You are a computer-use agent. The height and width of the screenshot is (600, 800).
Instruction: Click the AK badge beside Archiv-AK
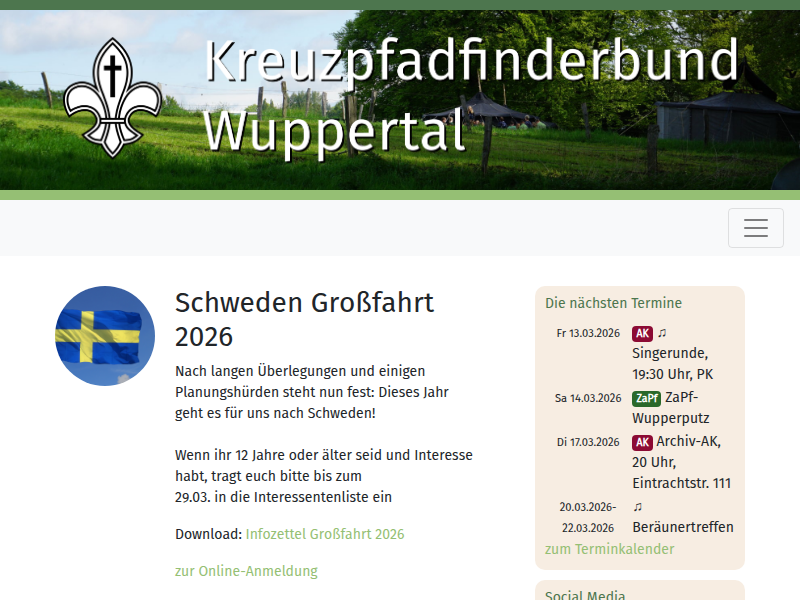642,442
